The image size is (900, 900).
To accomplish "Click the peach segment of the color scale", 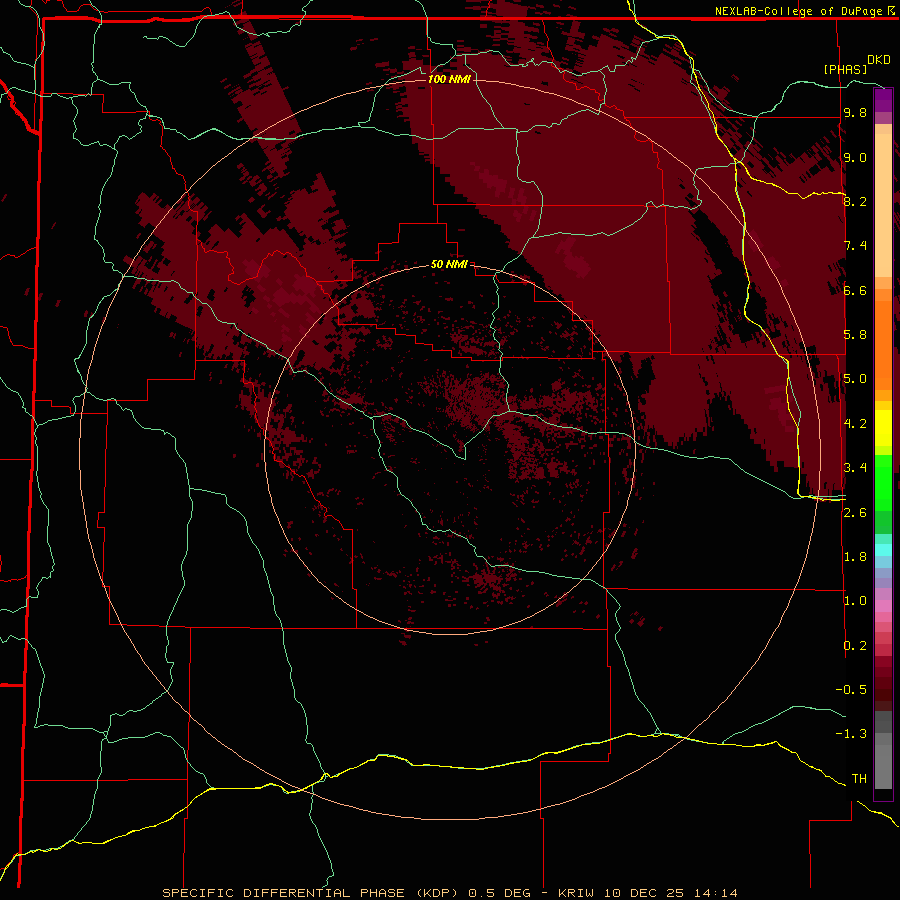I will click(883, 201).
